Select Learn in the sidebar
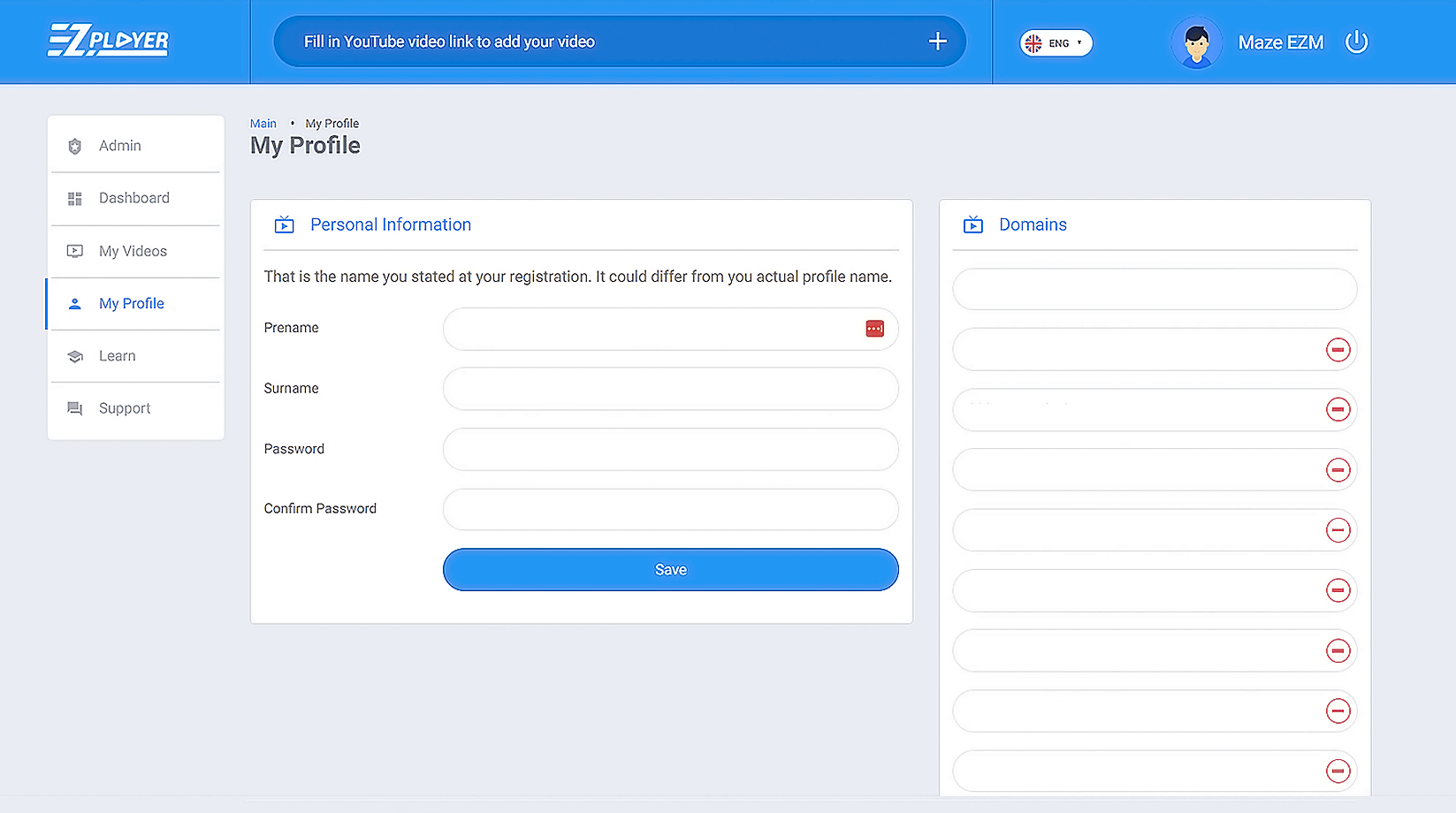This screenshot has height=813, width=1456. pos(117,356)
